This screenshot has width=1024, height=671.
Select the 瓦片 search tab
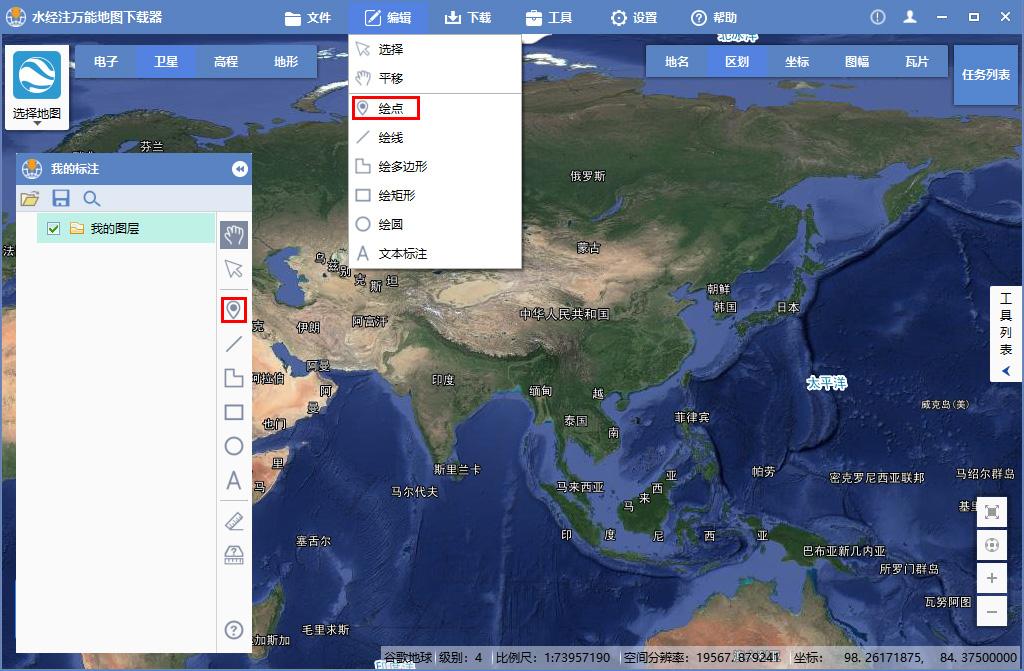(x=917, y=61)
